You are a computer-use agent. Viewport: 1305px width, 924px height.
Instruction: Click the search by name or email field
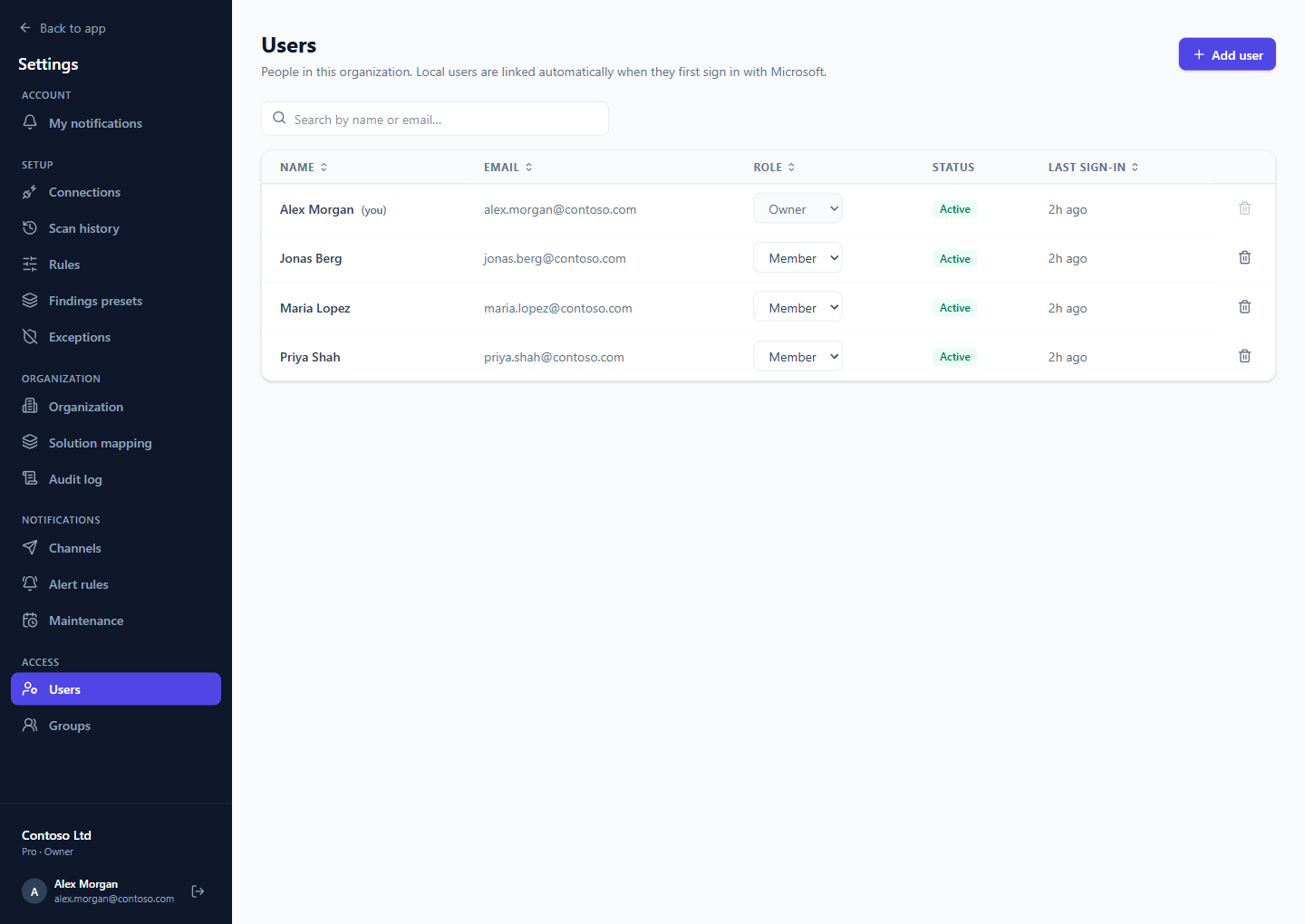(435, 119)
